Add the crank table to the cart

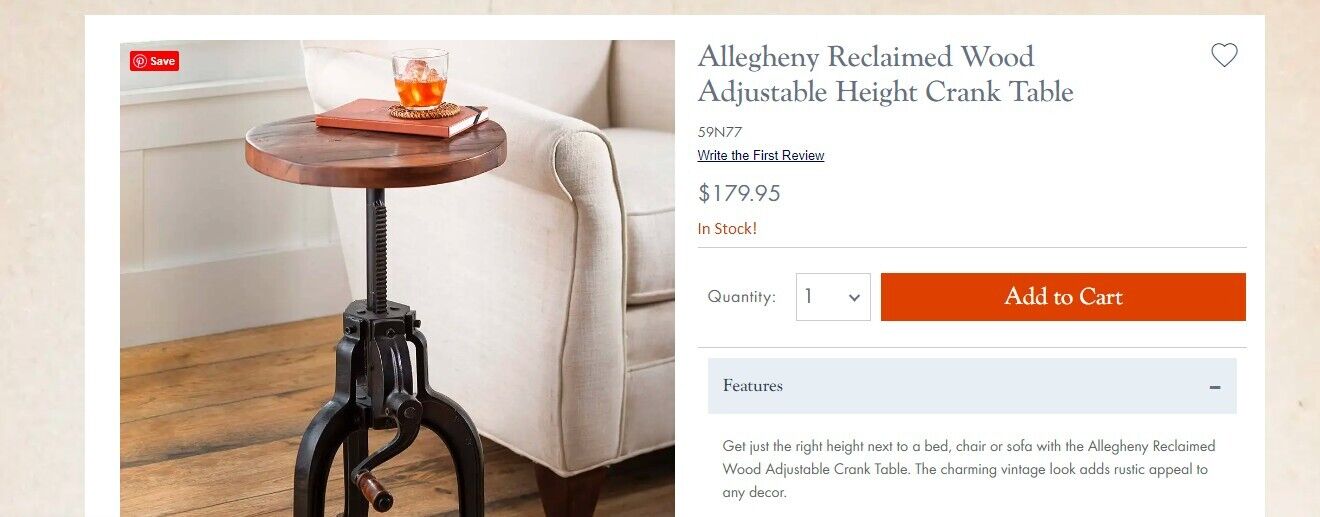1063,297
